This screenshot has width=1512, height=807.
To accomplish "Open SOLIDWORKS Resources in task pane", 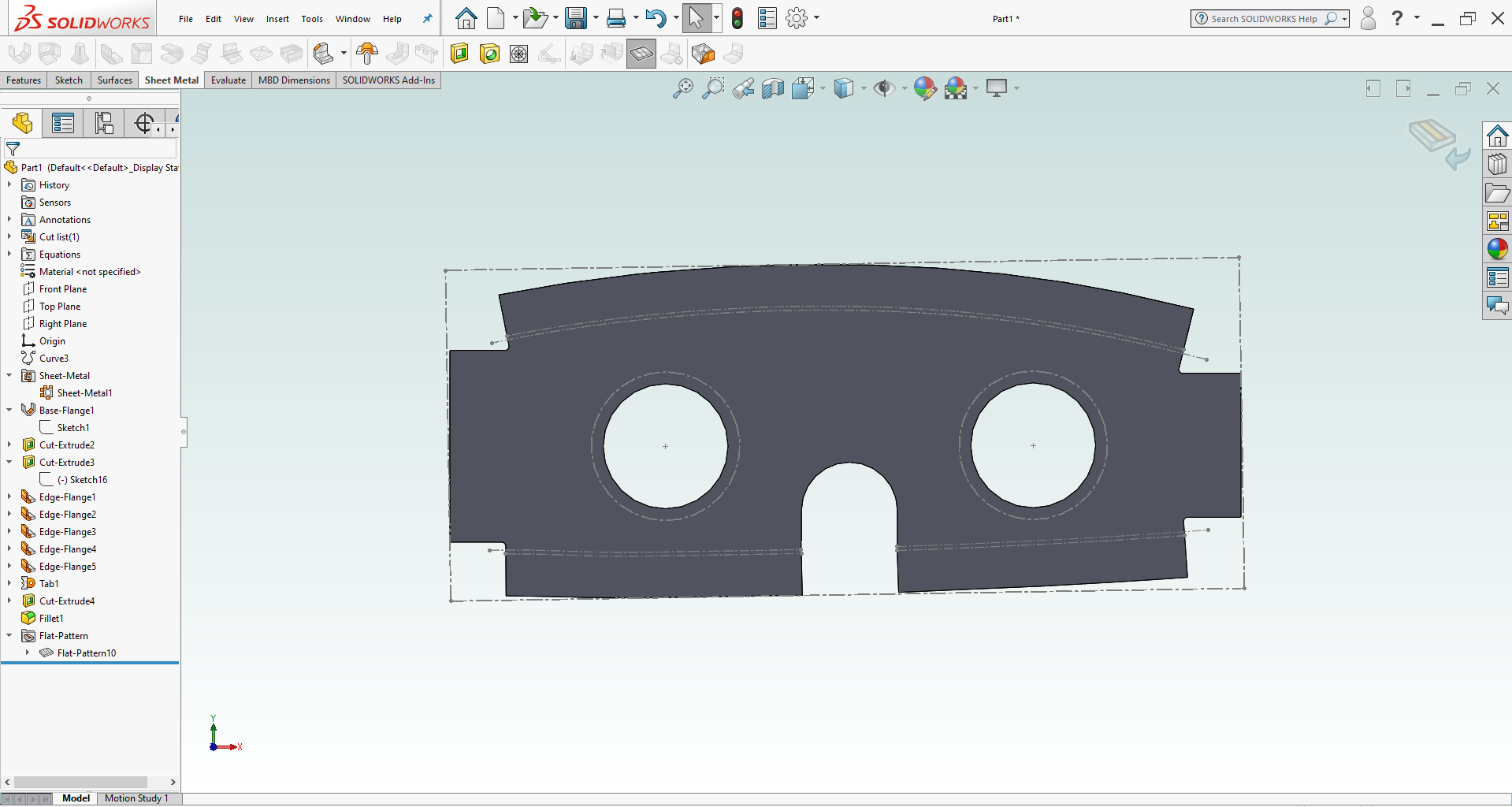I will (x=1497, y=136).
